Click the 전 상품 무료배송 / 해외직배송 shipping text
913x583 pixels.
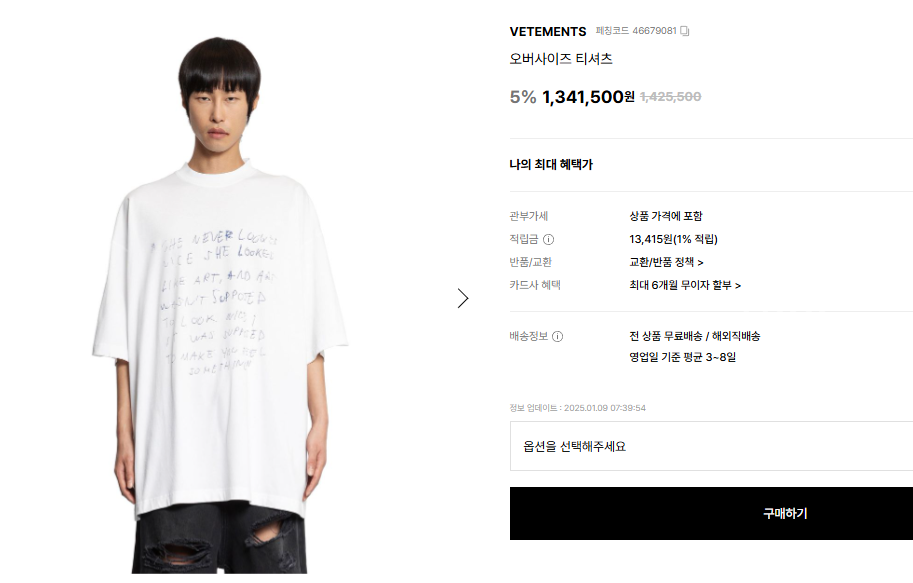click(x=694, y=336)
